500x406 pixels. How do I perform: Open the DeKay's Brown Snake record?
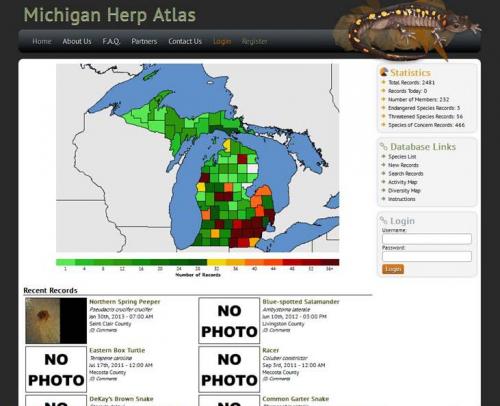[121, 399]
